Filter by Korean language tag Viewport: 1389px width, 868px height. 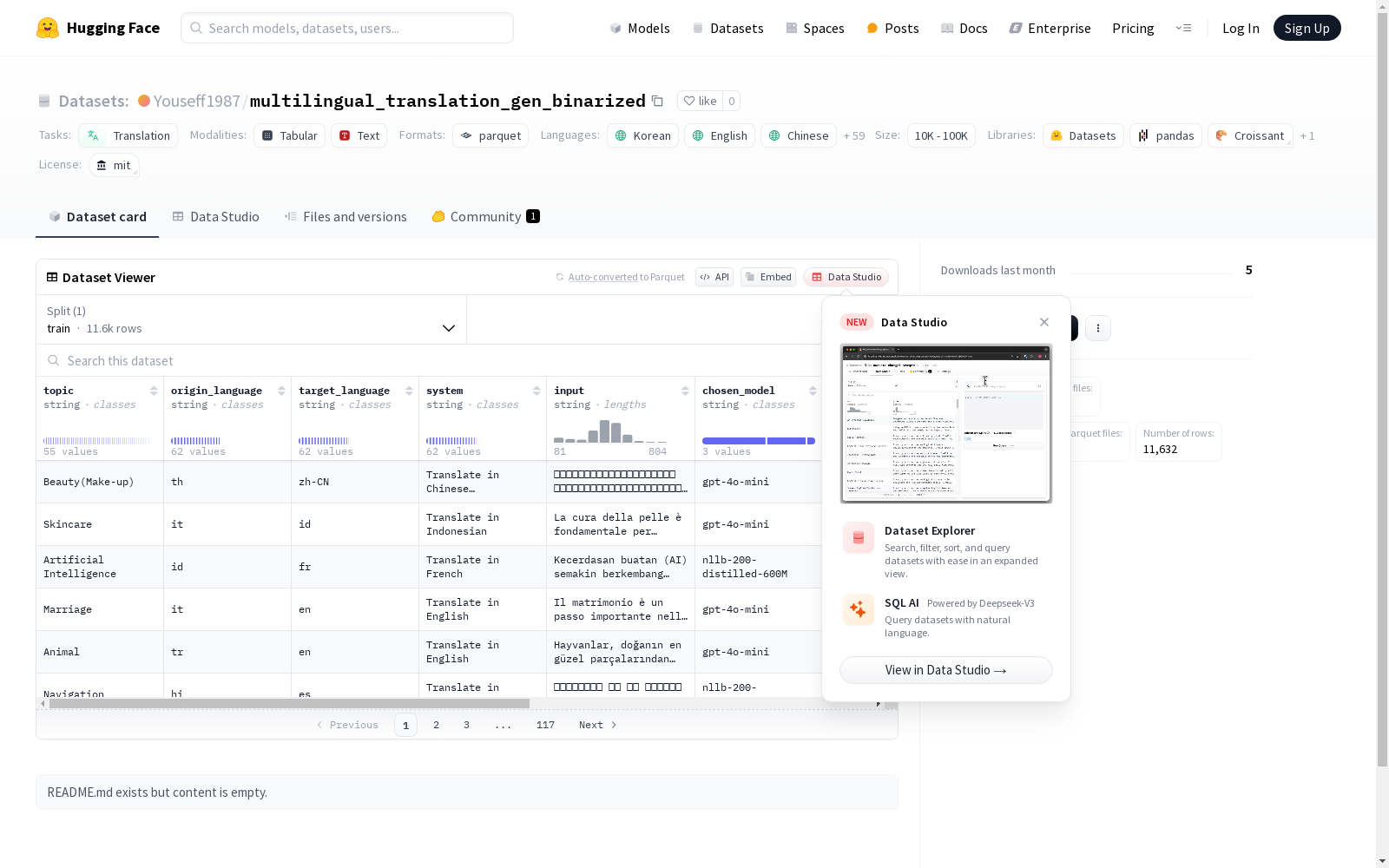(642, 135)
